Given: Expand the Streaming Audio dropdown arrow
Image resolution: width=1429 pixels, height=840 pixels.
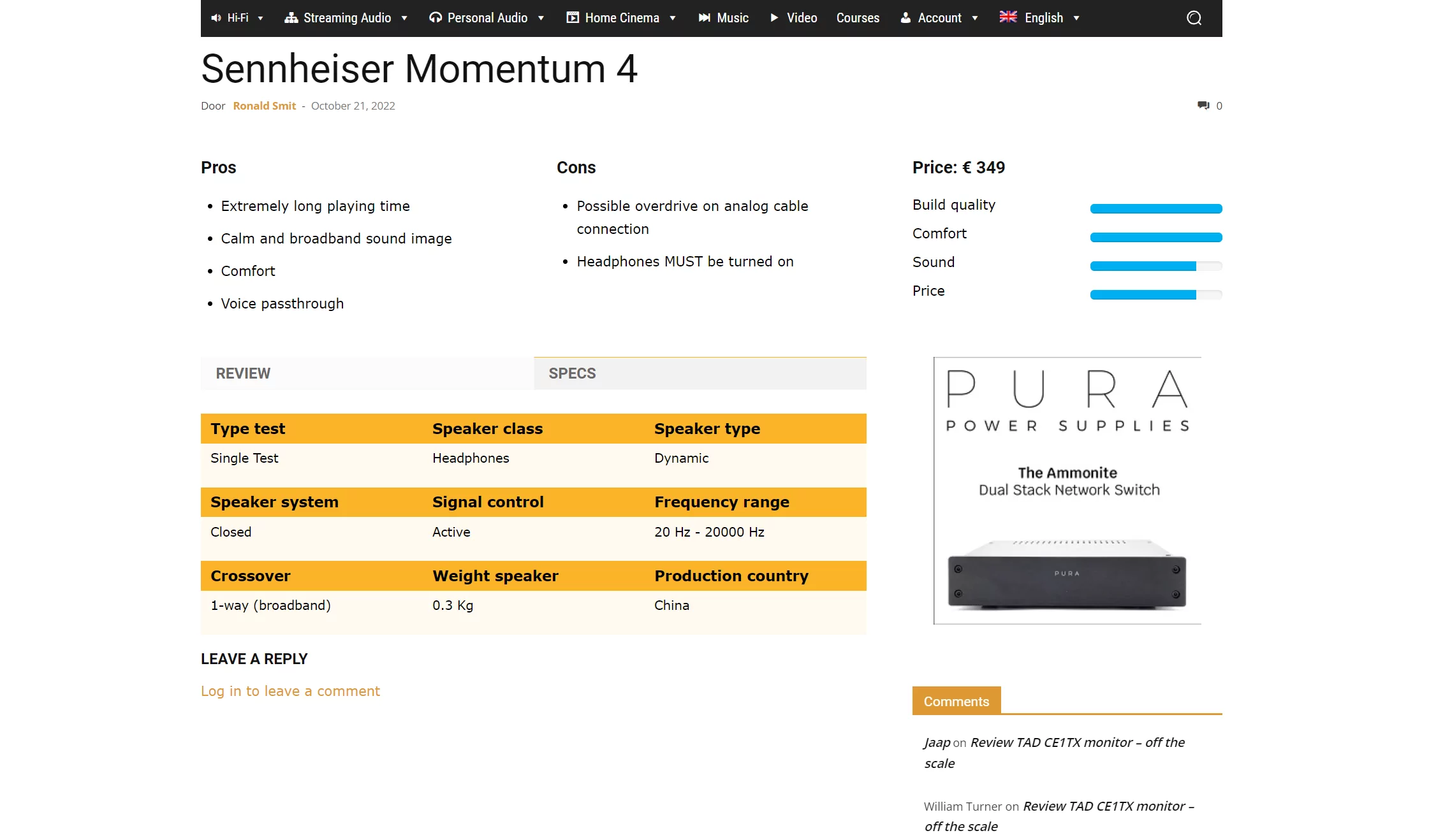Looking at the screenshot, I should pyautogui.click(x=404, y=18).
